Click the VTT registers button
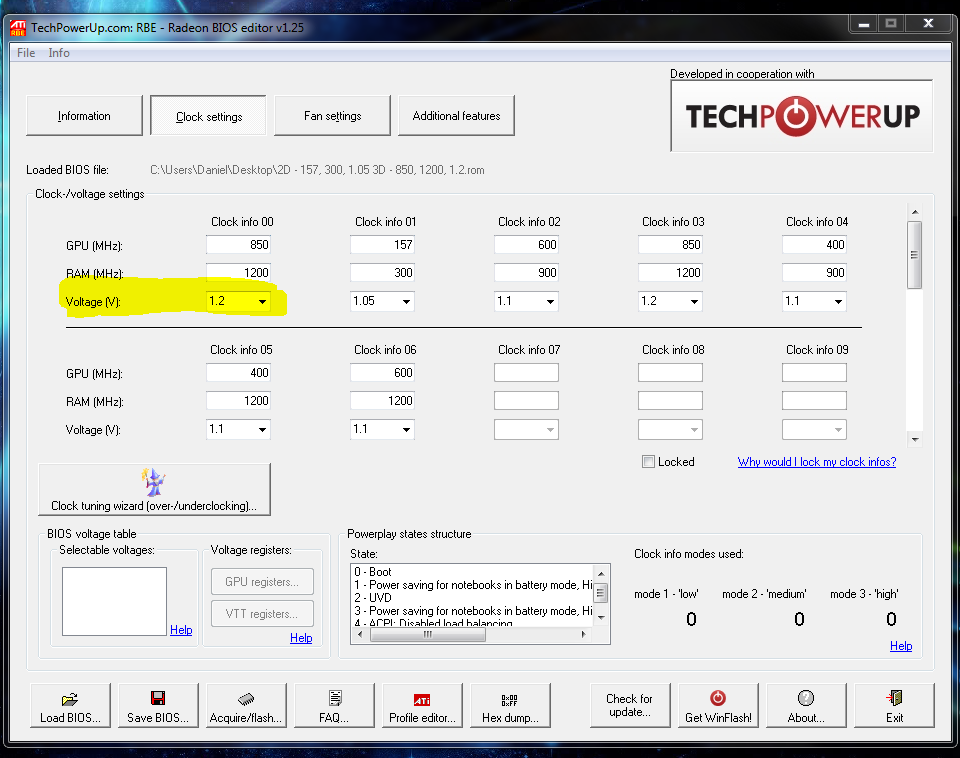 [x=262, y=614]
